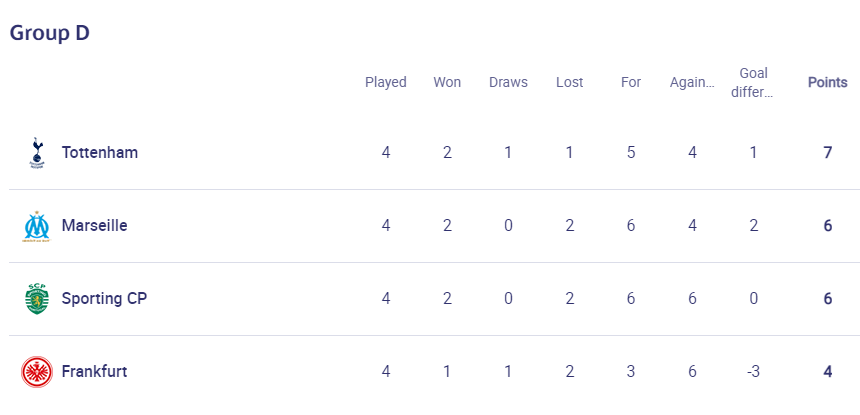Select the Sporting CP team name
This screenshot has height=415, width=860.
click(x=104, y=298)
